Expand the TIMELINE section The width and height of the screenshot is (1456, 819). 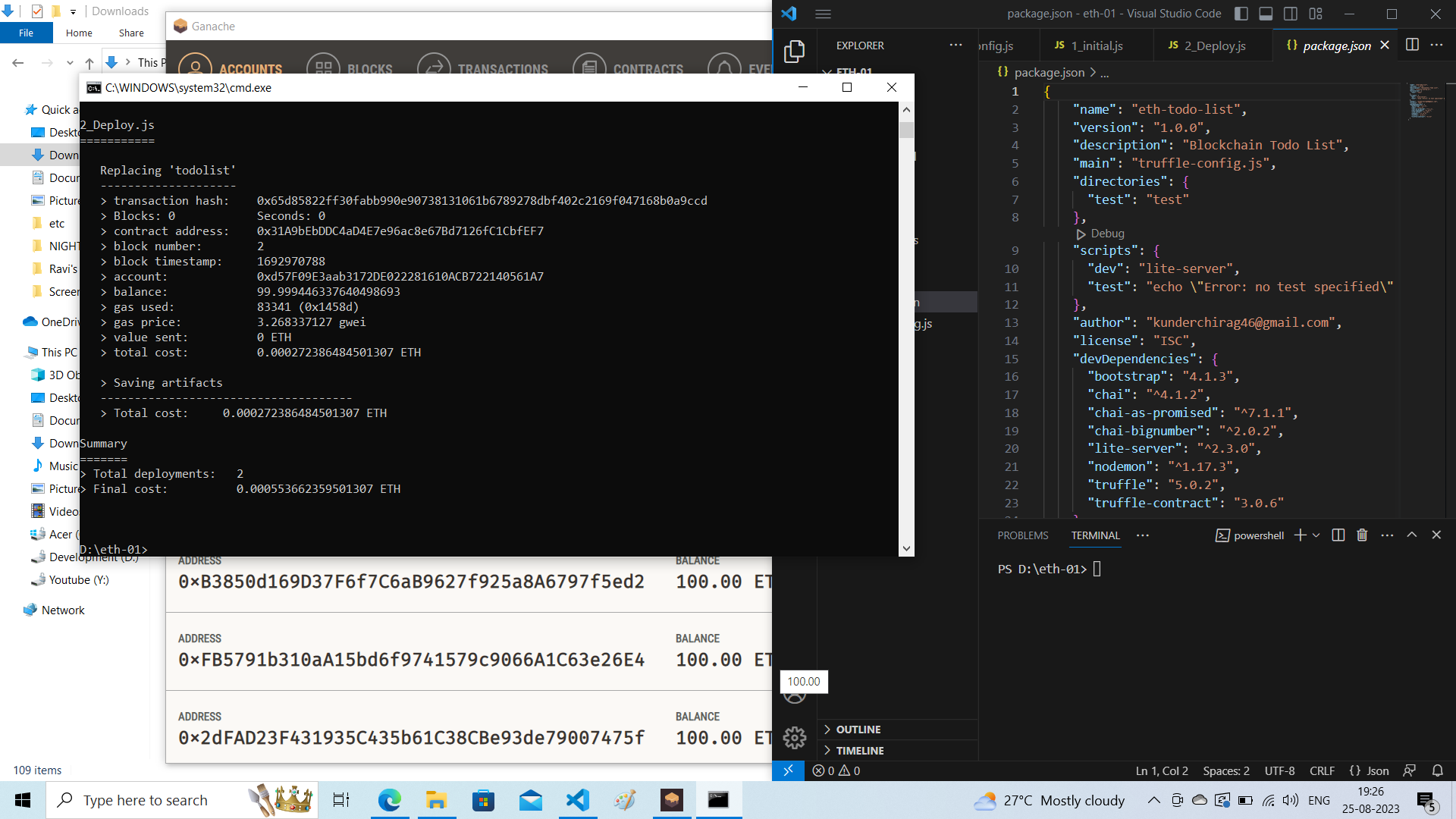tap(859, 751)
